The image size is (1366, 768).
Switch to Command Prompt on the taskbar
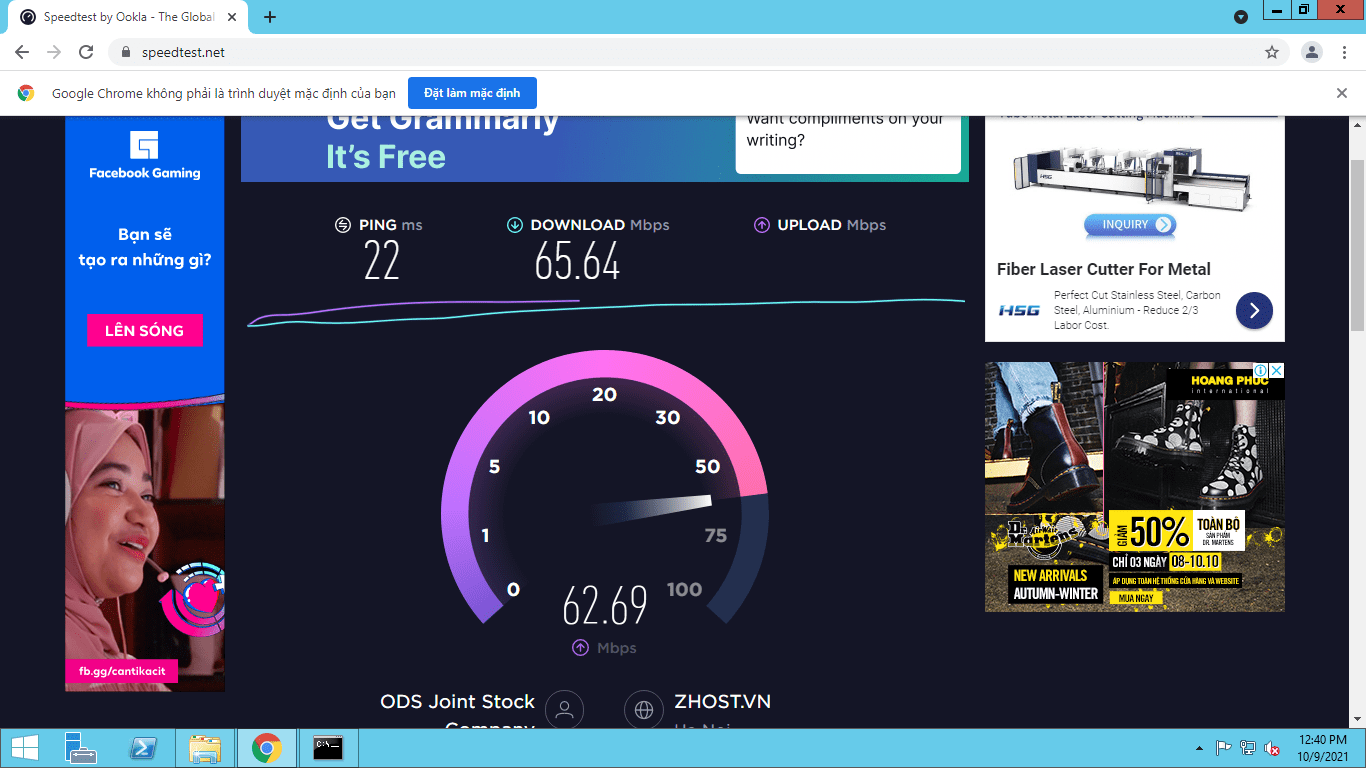point(328,748)
